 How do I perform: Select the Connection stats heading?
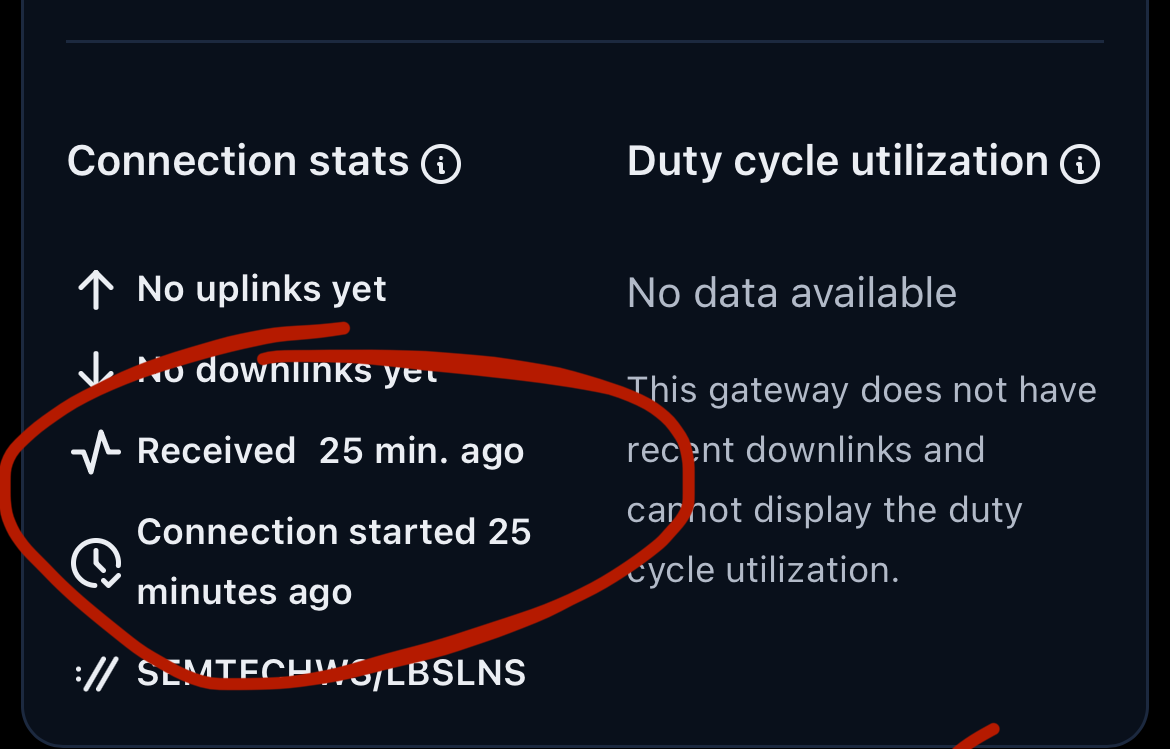238,161
